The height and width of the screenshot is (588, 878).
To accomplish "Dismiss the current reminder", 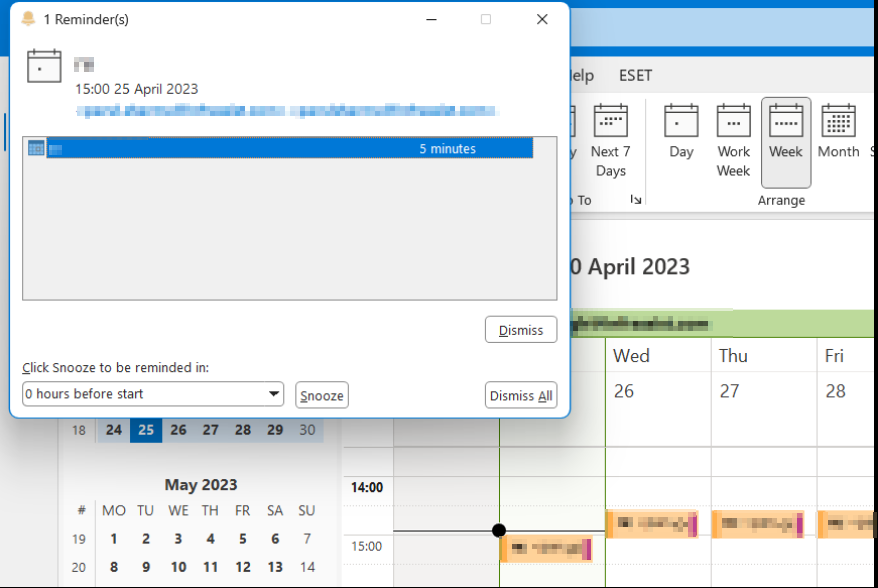I will [x=521, y=329].
